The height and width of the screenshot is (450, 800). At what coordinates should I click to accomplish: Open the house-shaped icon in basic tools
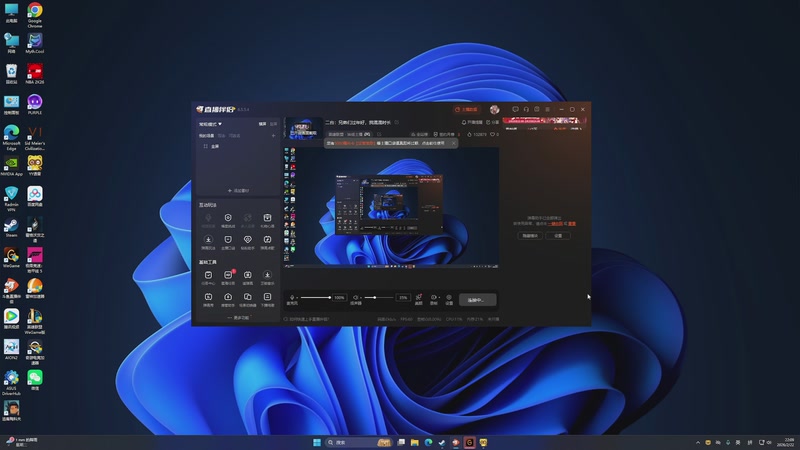tap(228, 299)
